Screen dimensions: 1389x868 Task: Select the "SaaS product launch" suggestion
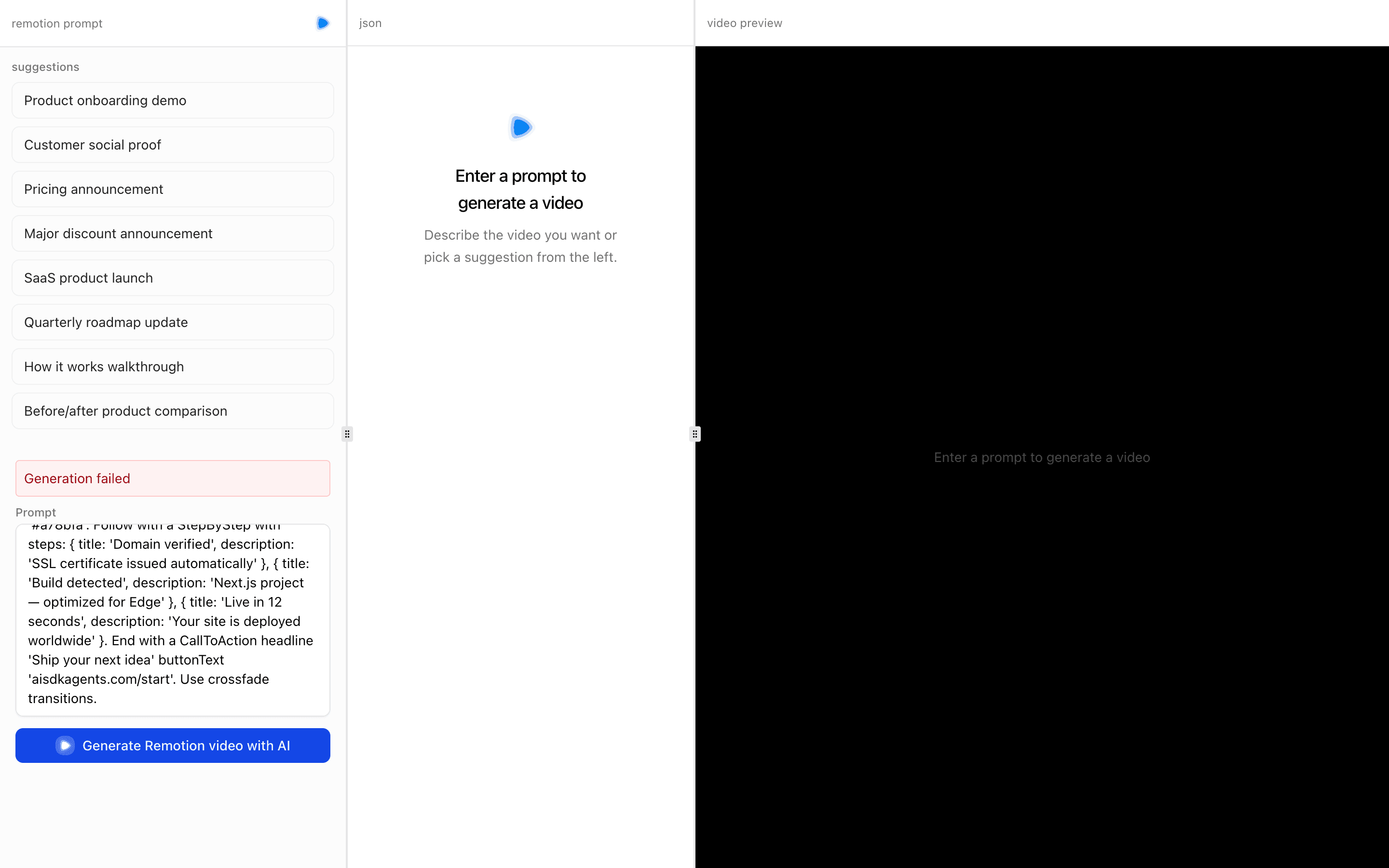(172, 277)
